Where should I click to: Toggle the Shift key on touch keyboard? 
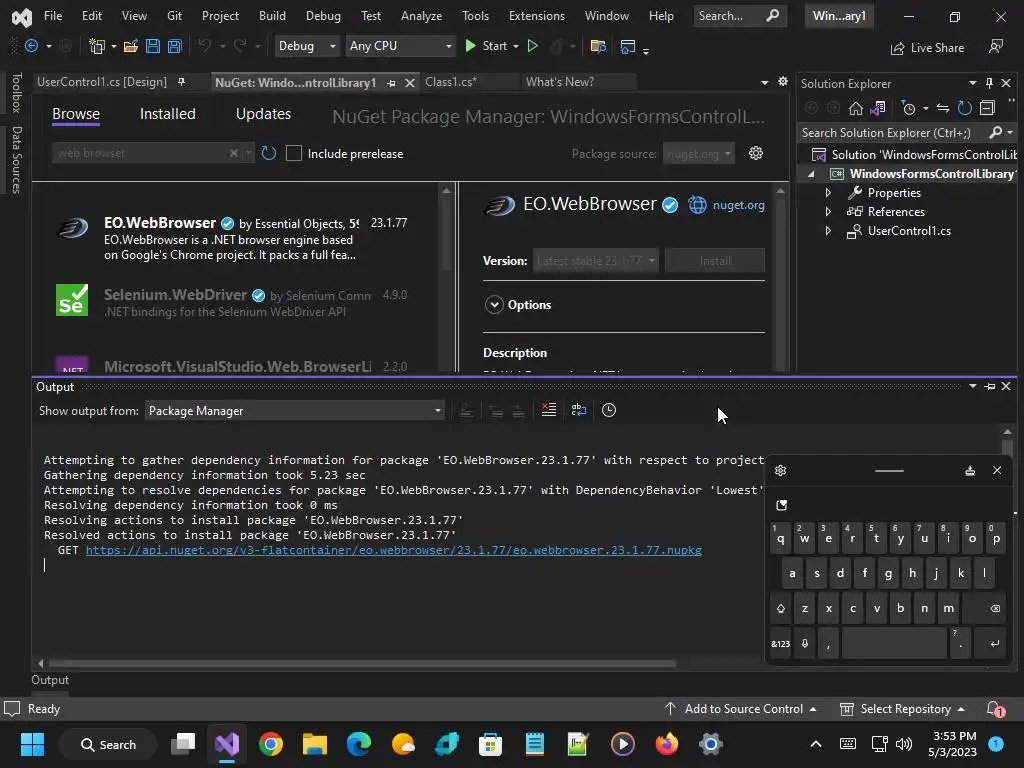780,609
